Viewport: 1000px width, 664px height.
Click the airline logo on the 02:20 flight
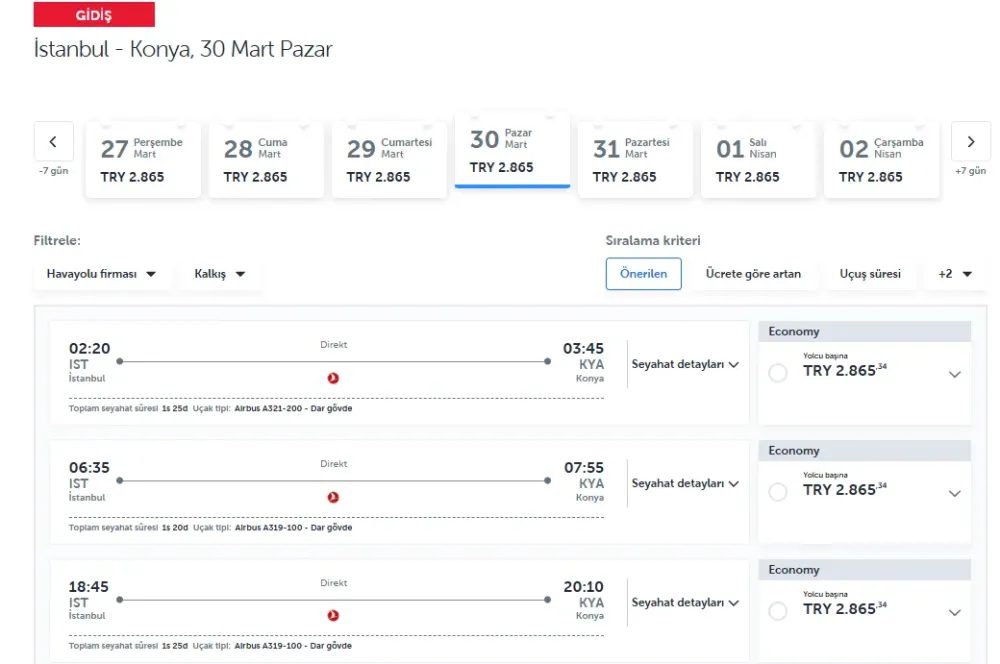[x=334, y=378]
